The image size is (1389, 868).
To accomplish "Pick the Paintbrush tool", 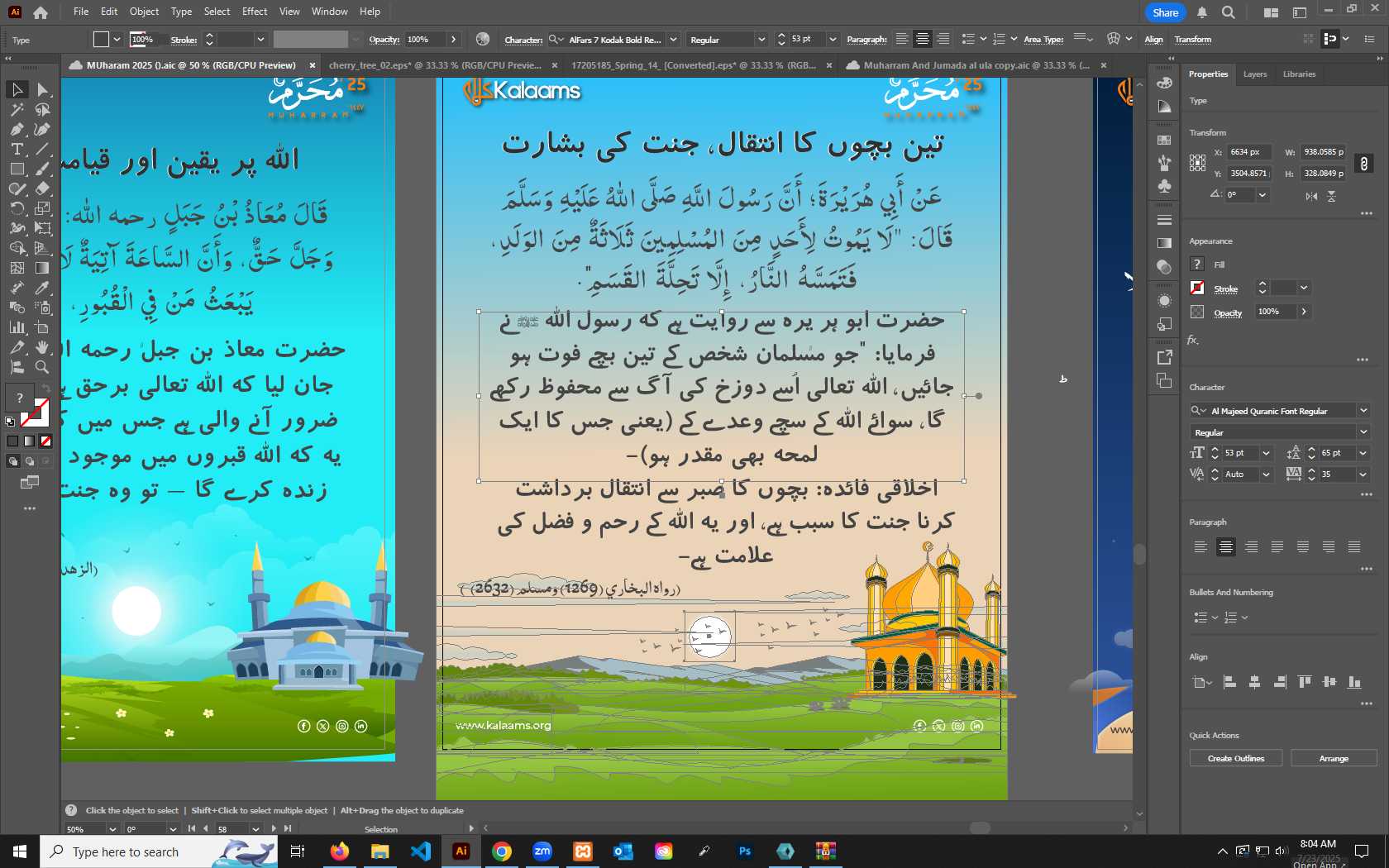I will tap(42, 169).
